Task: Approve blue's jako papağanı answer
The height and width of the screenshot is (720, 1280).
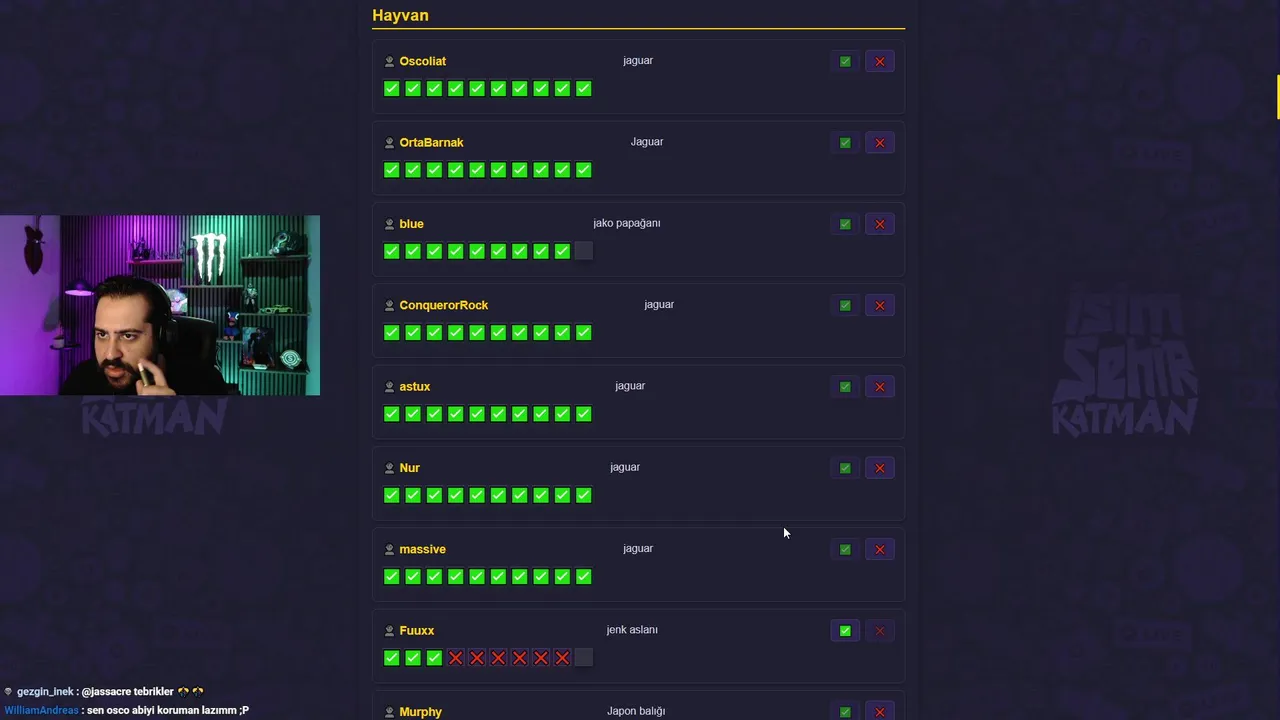Action: pyautogui.click(x=845, y=224)
